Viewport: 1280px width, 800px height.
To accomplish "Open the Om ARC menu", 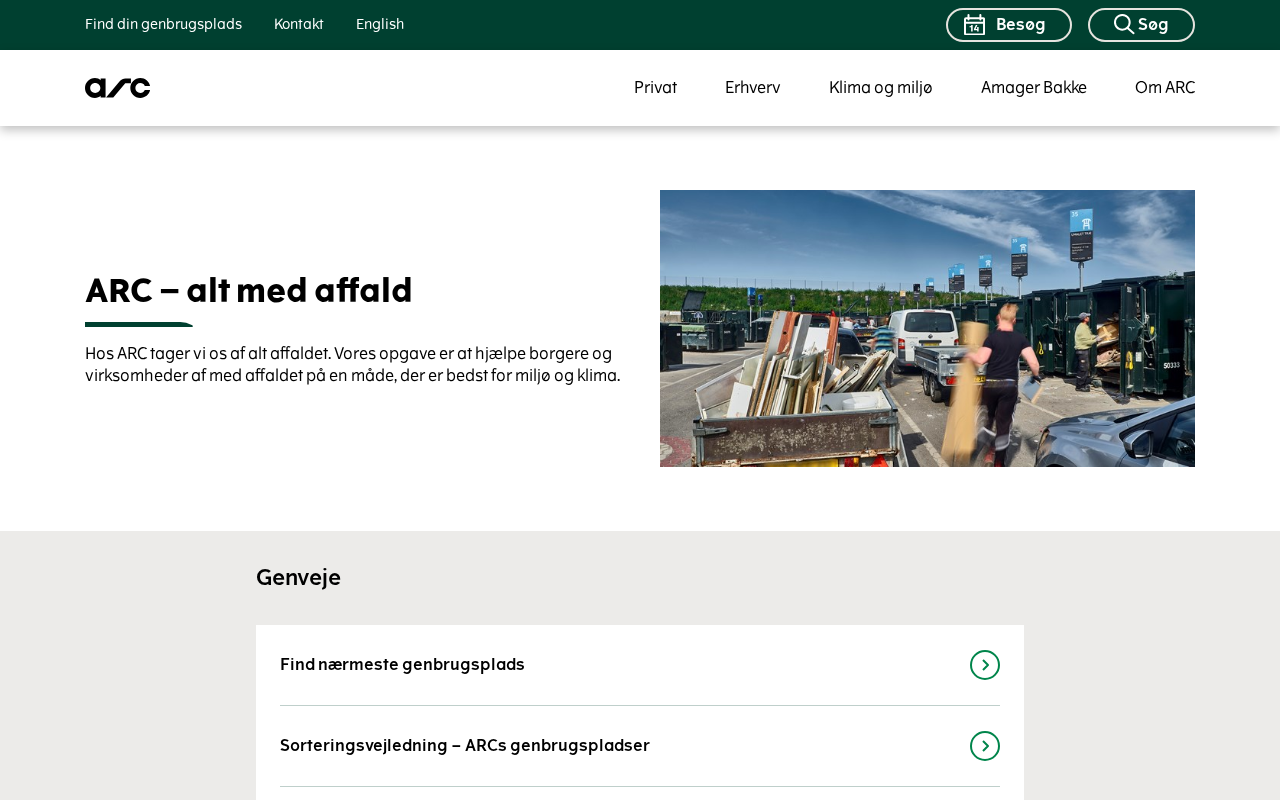I will click(1164, 88).
